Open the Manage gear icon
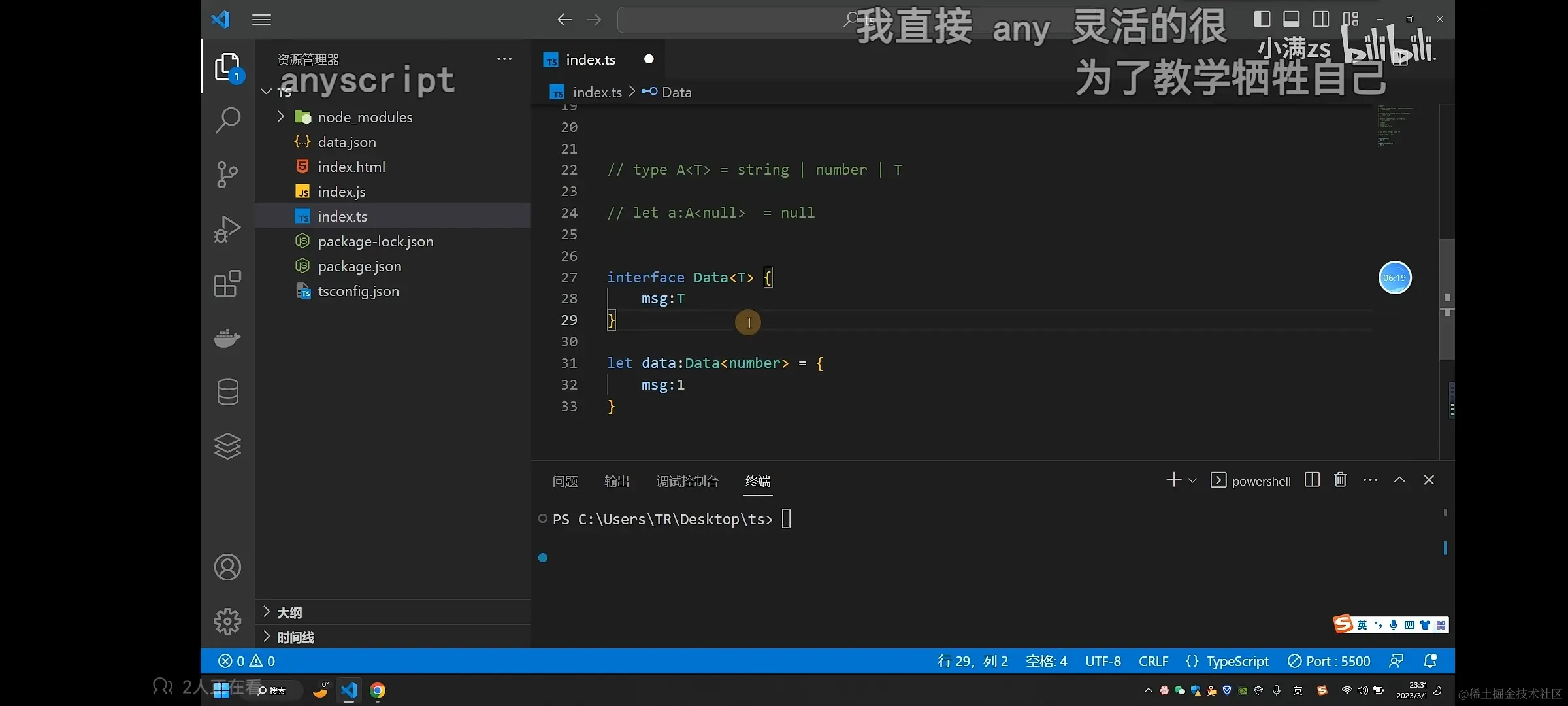 227,621
